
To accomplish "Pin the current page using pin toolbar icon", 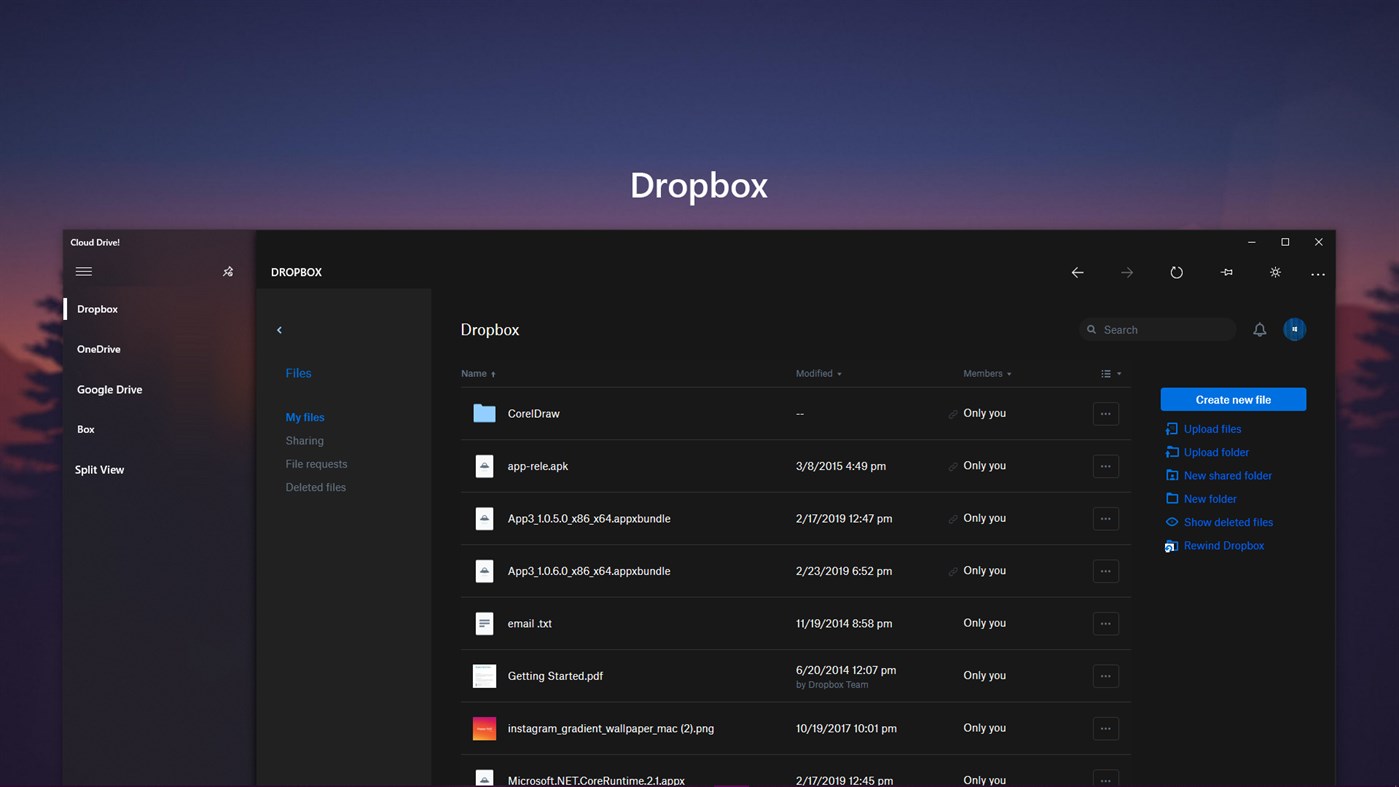I will click(x=1226, y=272).
